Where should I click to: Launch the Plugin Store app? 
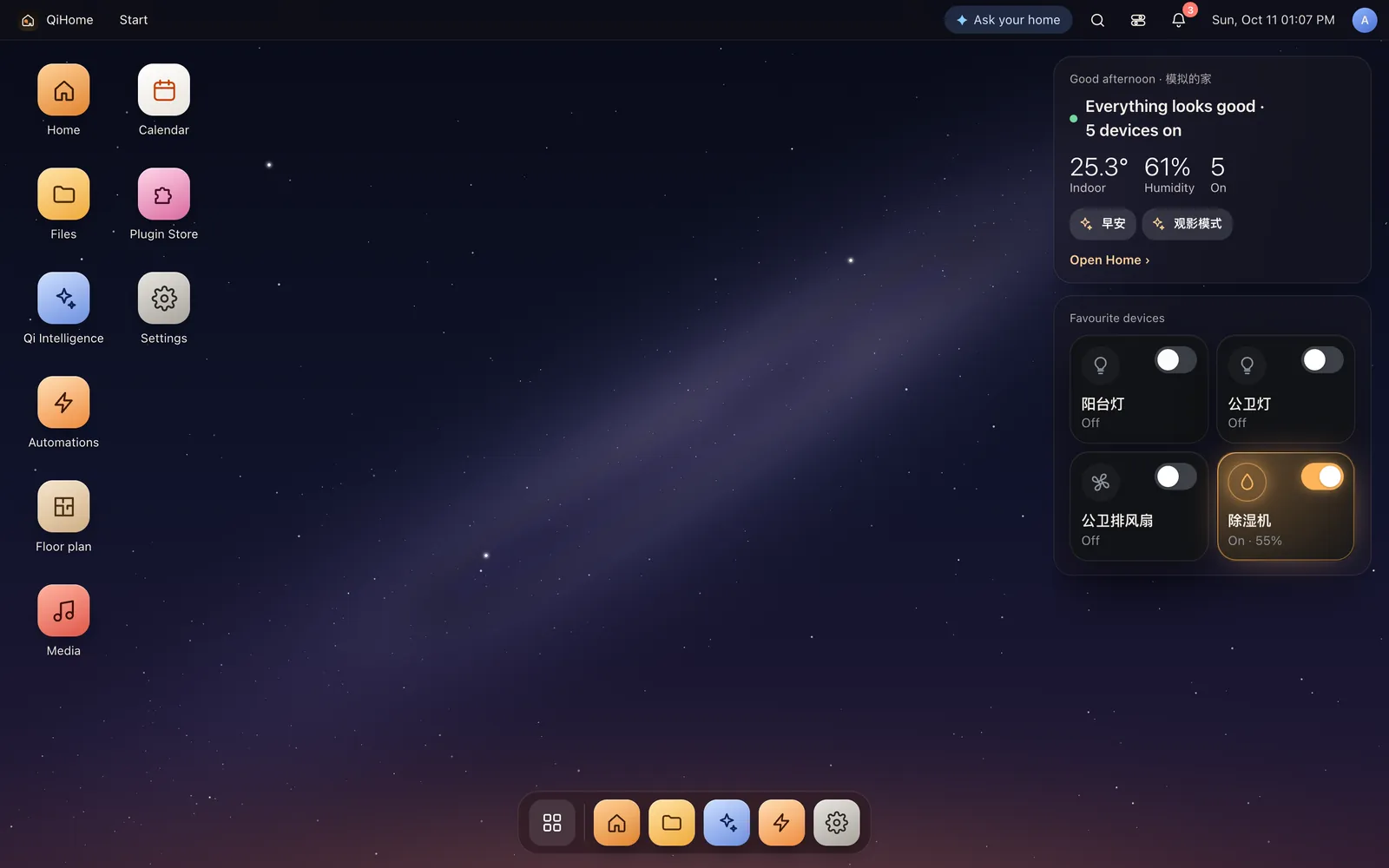[x=163, y=194]
